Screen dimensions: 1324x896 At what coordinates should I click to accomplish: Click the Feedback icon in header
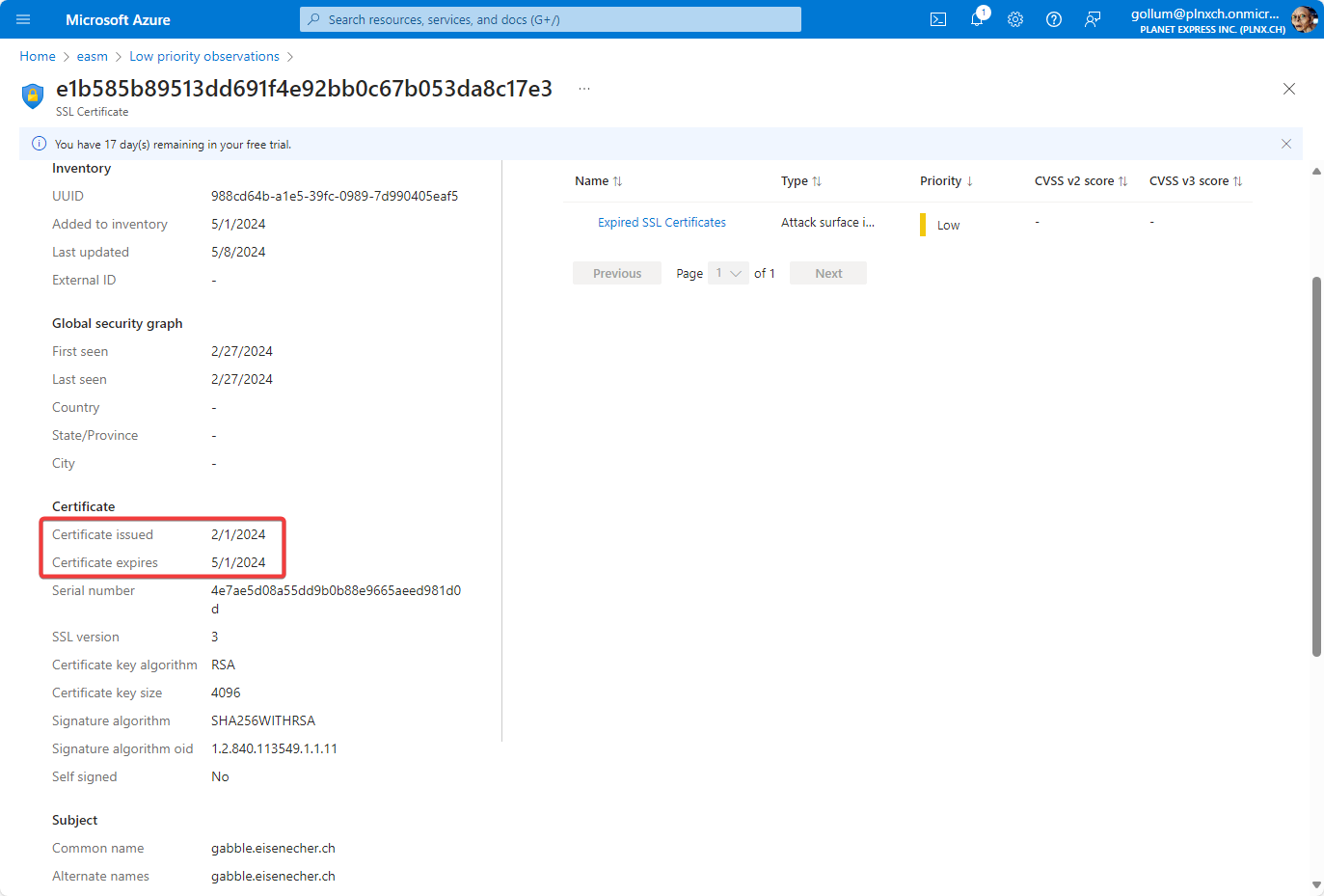[x=1093, y=19]
